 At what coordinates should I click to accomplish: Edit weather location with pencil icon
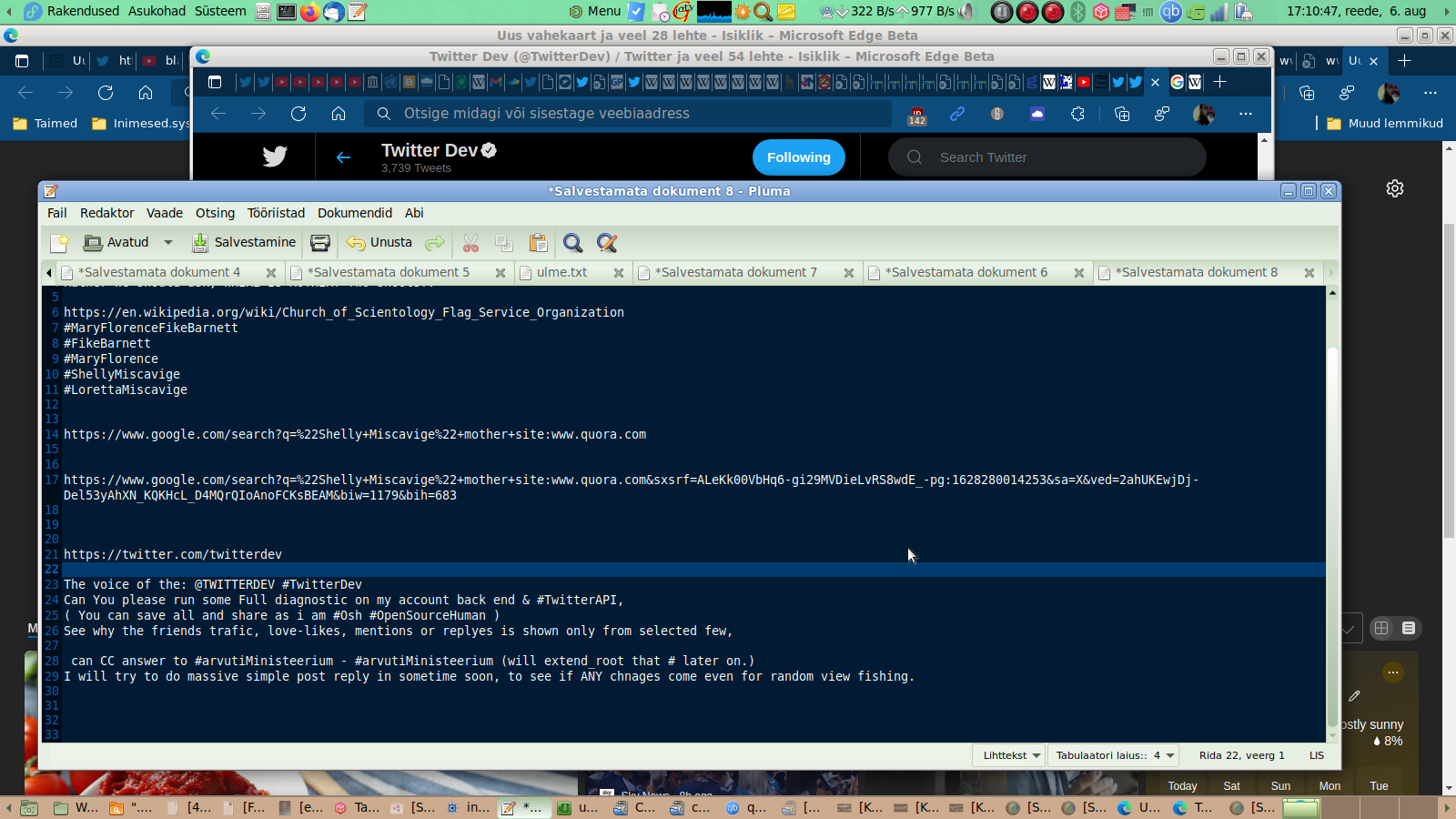[1354, 696]
